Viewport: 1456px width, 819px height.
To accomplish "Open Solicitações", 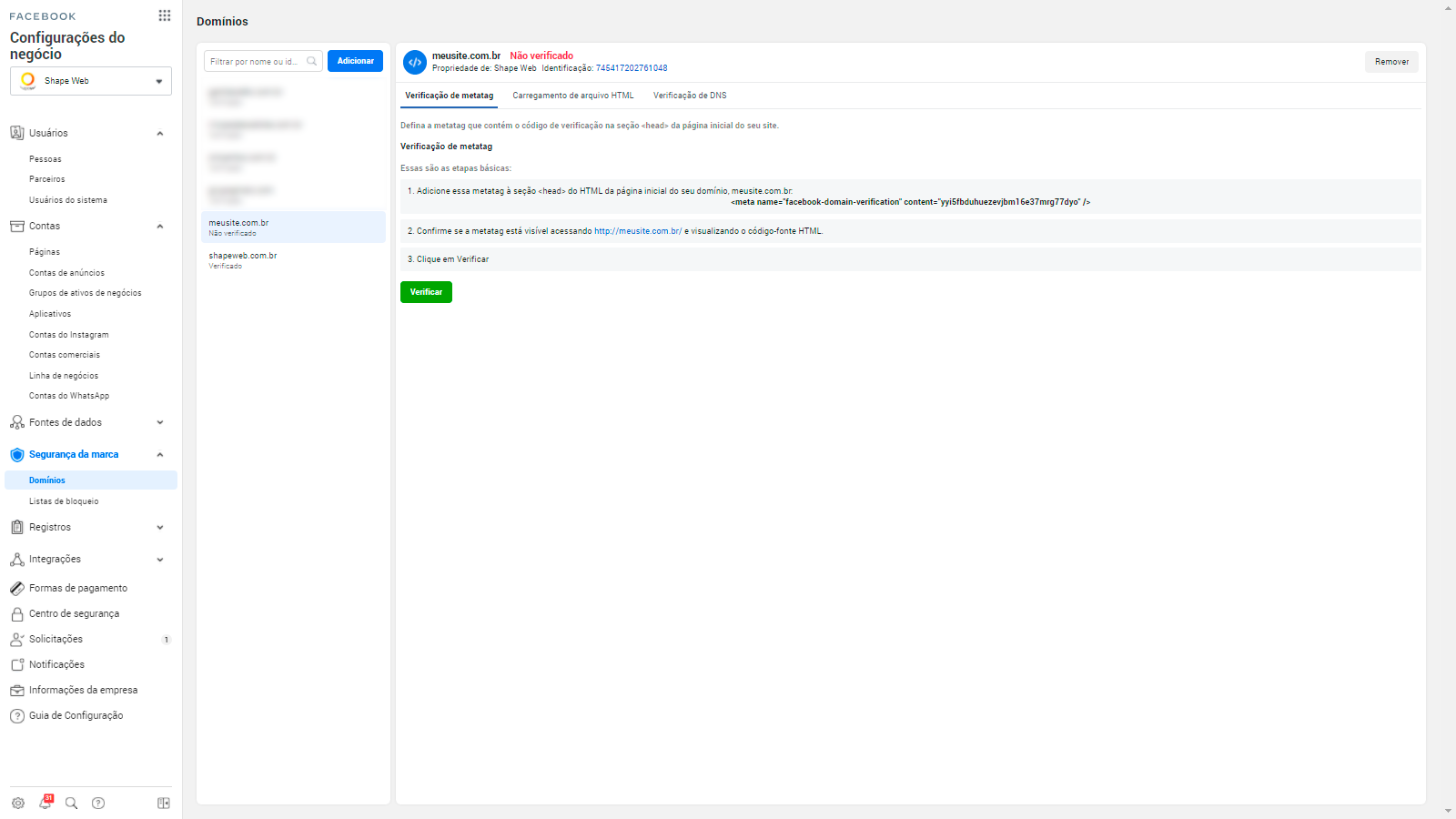I will click(56, 639).
